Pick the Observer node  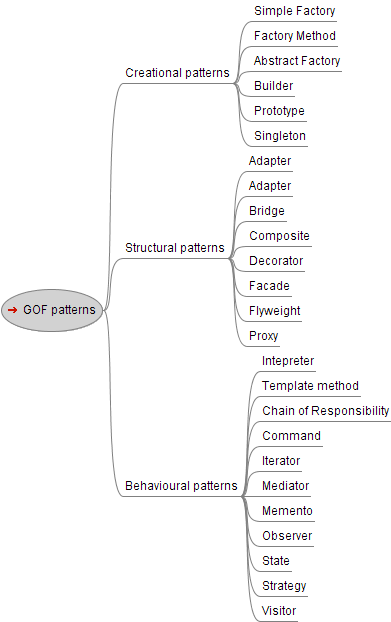287,536
